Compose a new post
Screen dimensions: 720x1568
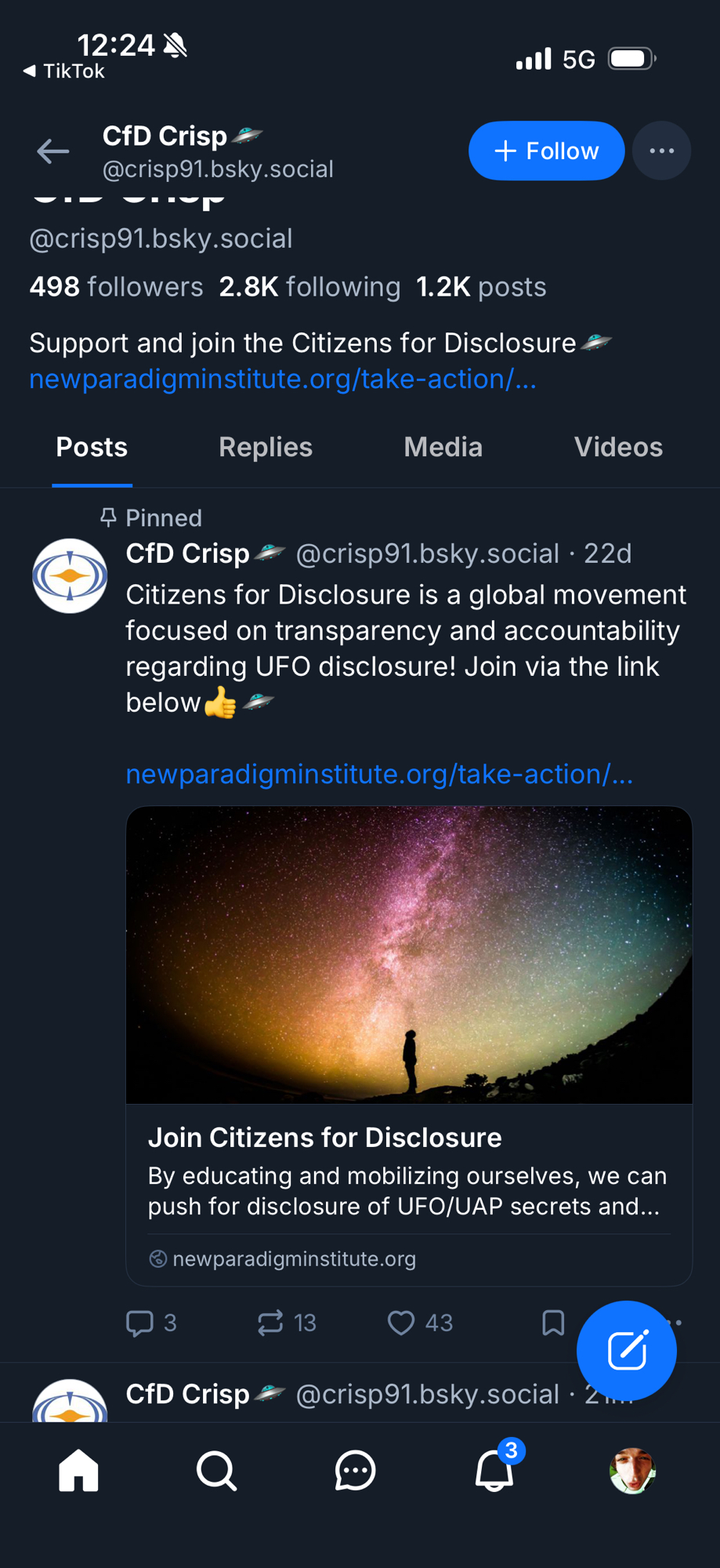tap(627, 1350)
